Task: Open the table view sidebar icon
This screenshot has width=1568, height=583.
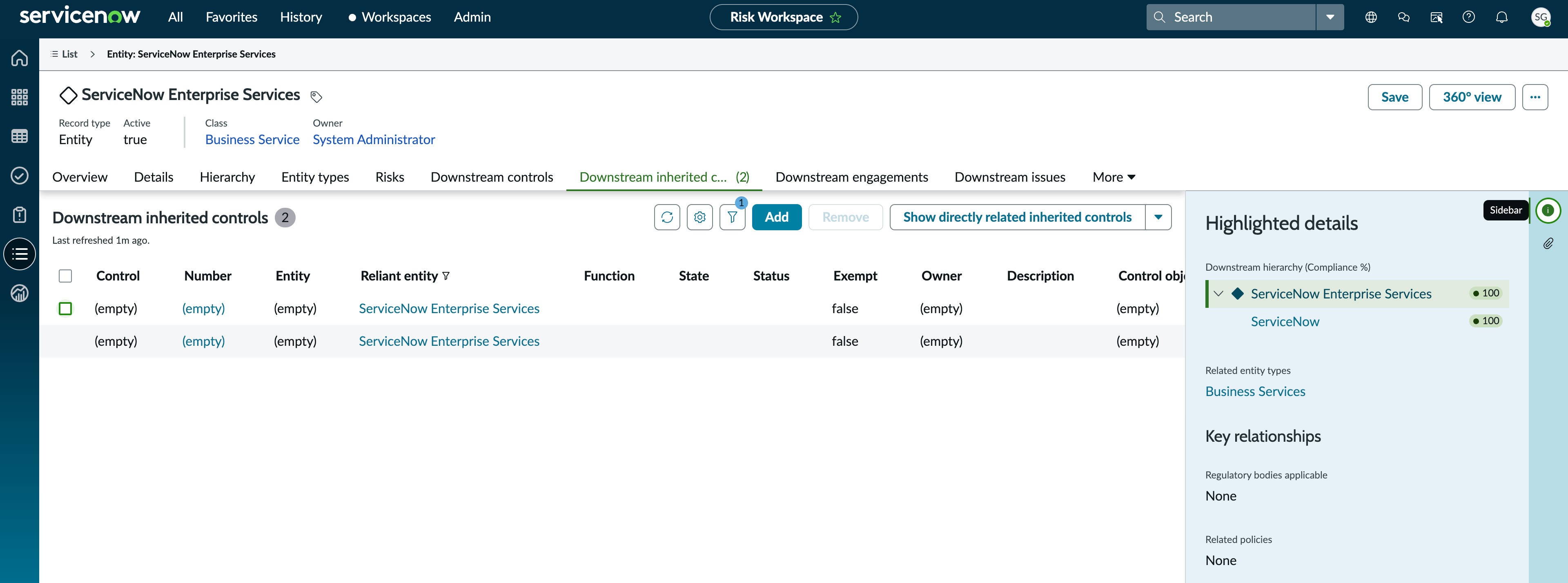Action: pos(20,136)
